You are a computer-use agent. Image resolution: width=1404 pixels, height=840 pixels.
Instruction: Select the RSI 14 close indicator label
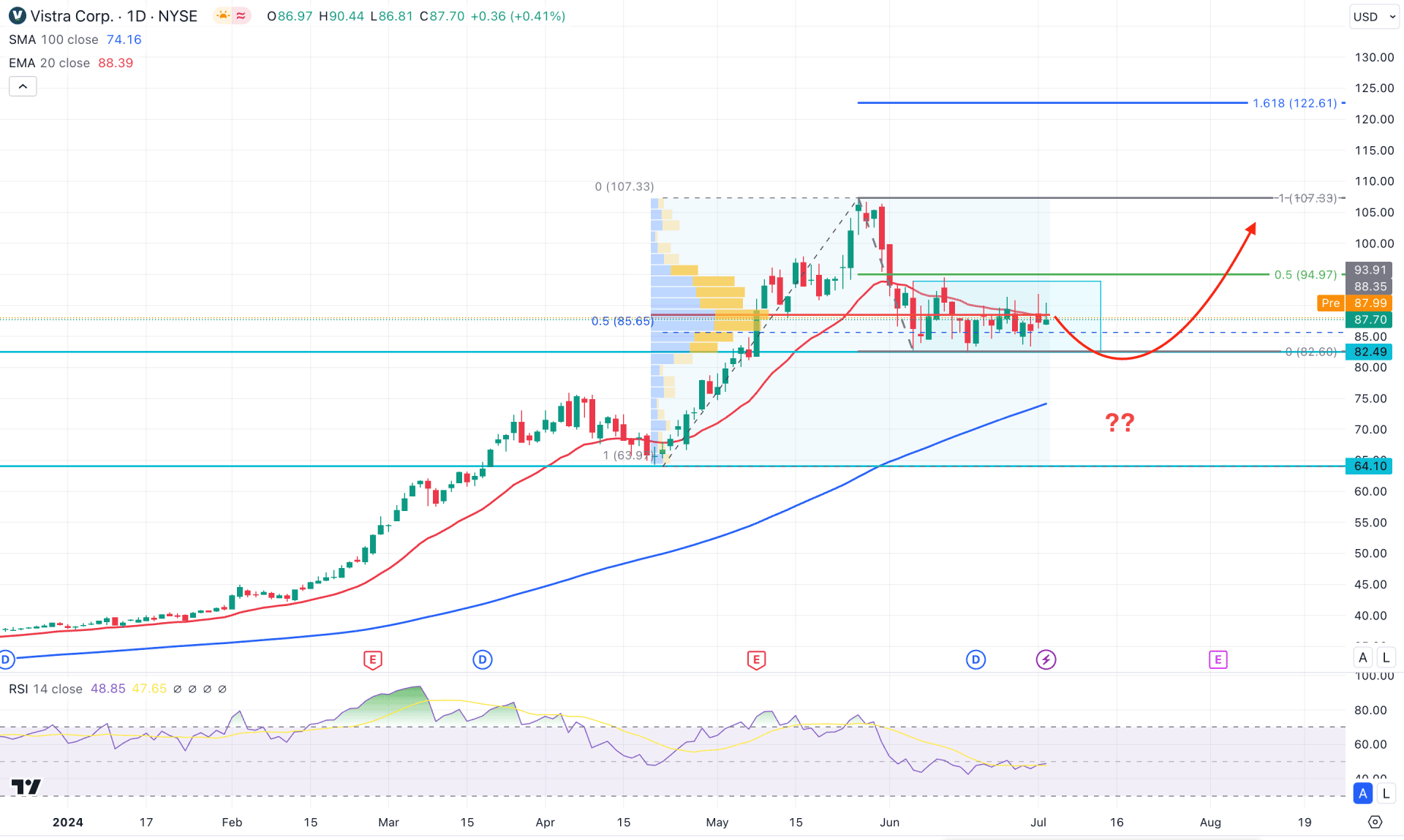pos(45,689)
